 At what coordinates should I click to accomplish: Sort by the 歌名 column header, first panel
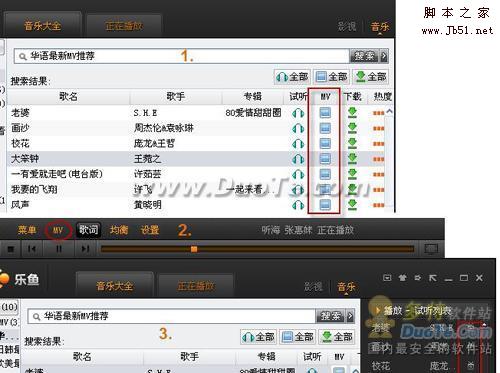pos(68,97)
